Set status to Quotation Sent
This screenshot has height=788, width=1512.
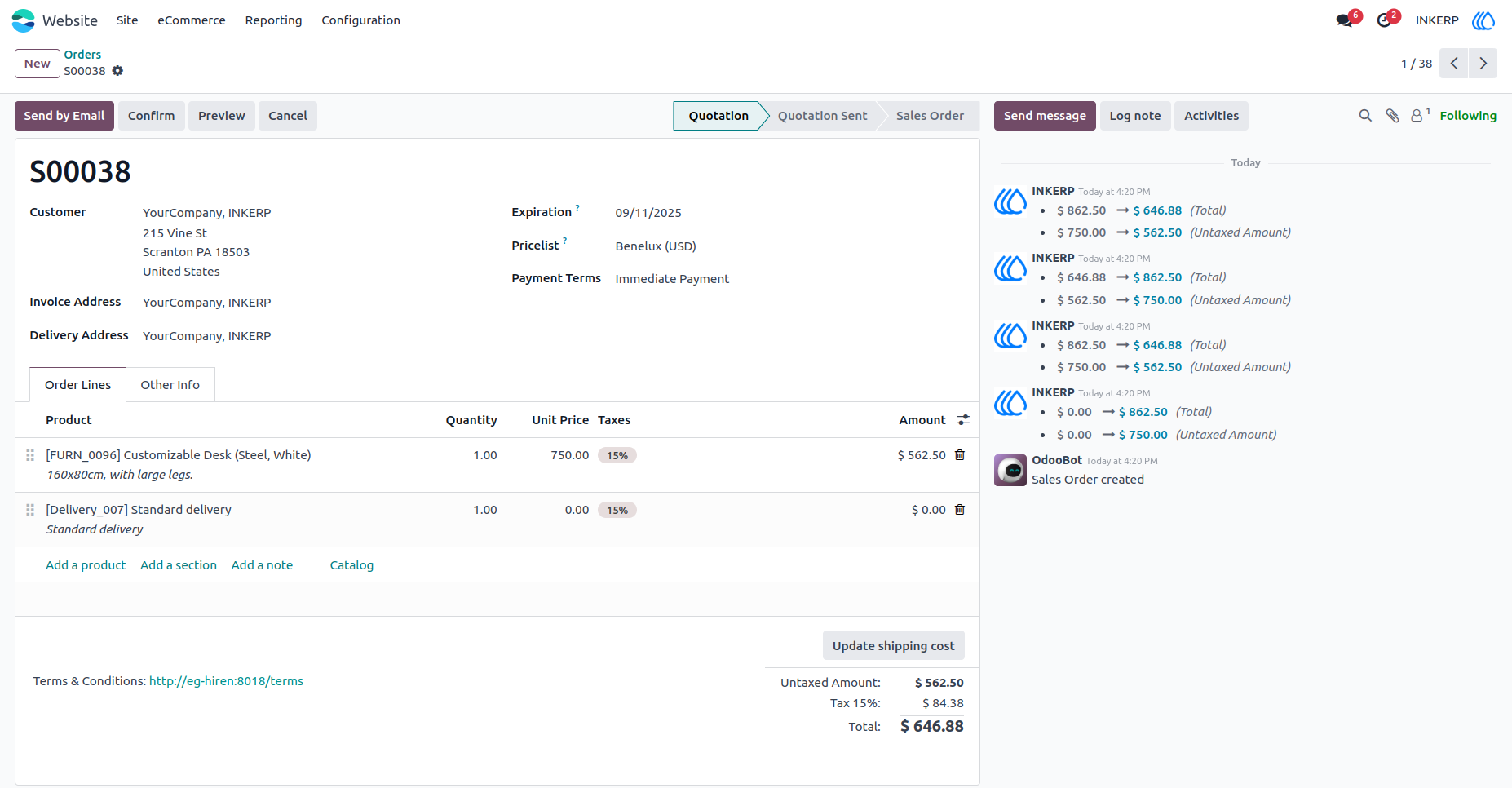tap(822, 116)
